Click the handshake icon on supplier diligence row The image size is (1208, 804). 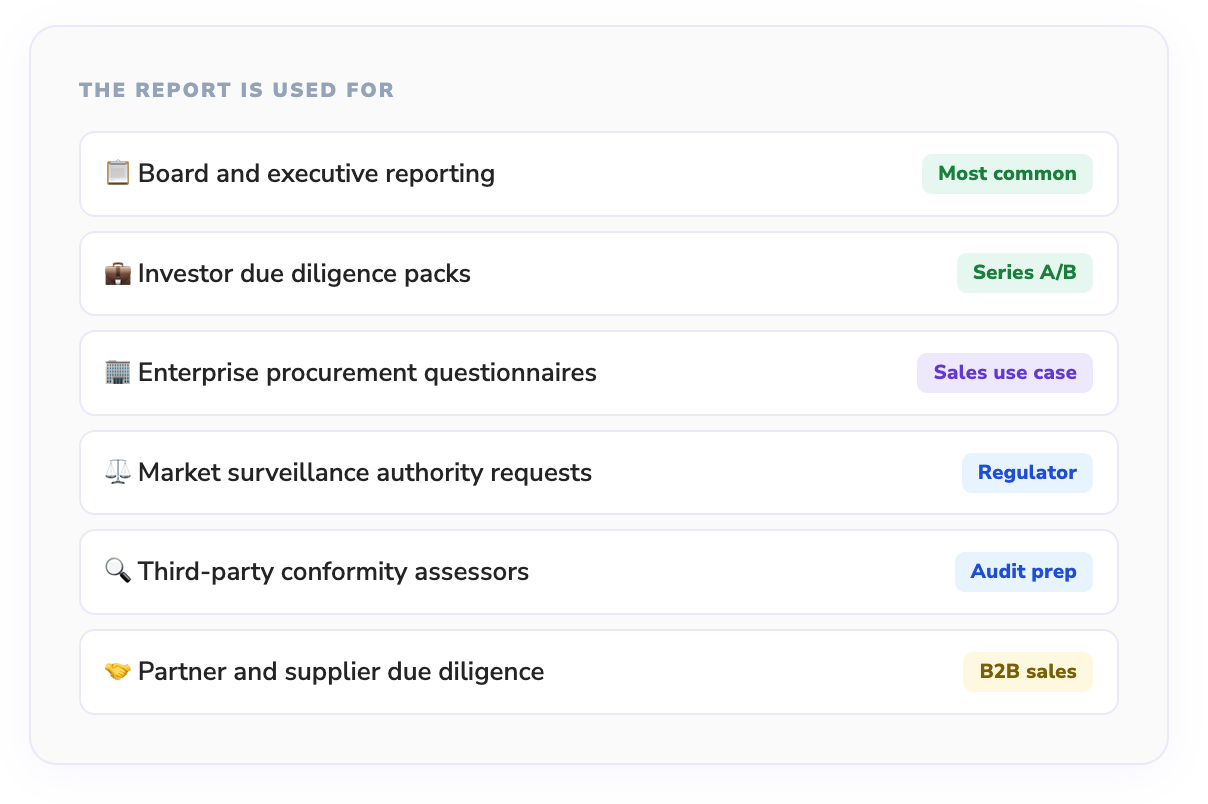(x=118, y=671)
